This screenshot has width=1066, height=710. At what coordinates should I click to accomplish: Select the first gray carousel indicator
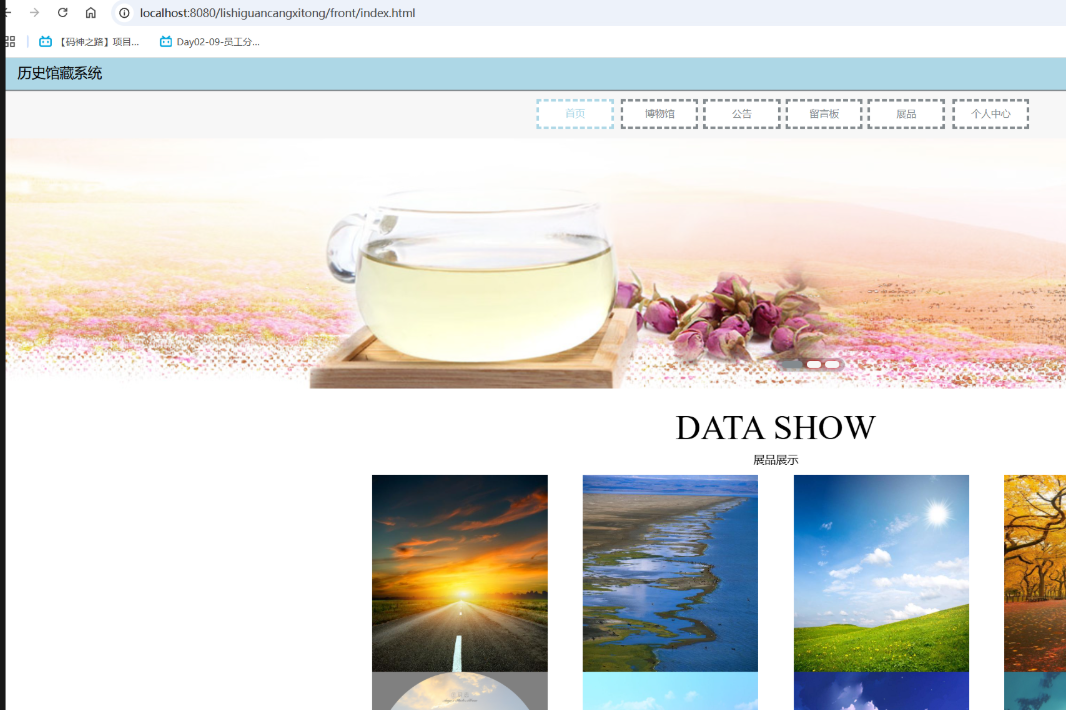click(792, 365)
